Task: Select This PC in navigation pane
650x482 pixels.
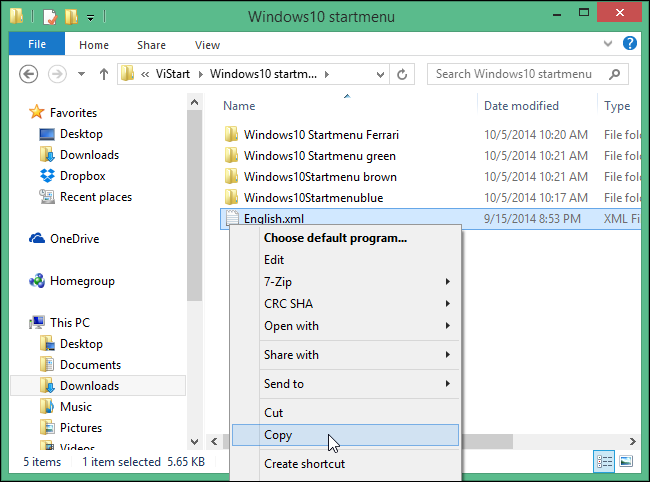Action: [70, 322]
